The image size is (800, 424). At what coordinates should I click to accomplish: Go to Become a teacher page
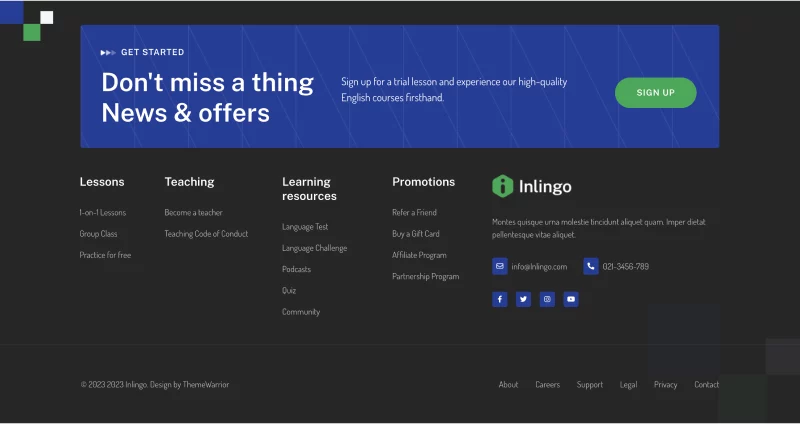(x=194, y=213)
